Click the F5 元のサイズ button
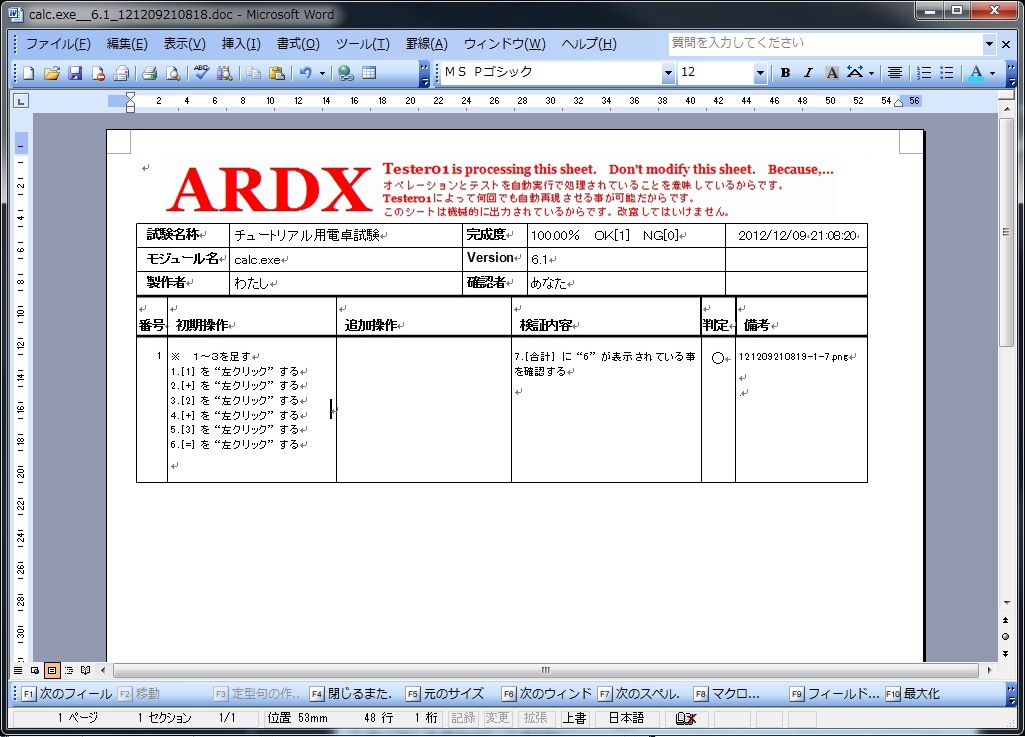The height and width of the screenshot is (737, 1025). (445, 693)
